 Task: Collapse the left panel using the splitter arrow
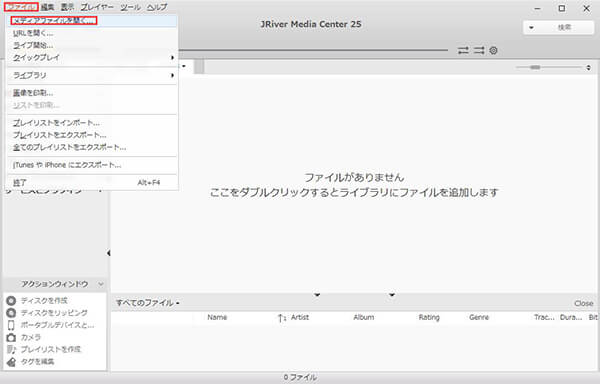pyautogui.click(x=109, y=253)
